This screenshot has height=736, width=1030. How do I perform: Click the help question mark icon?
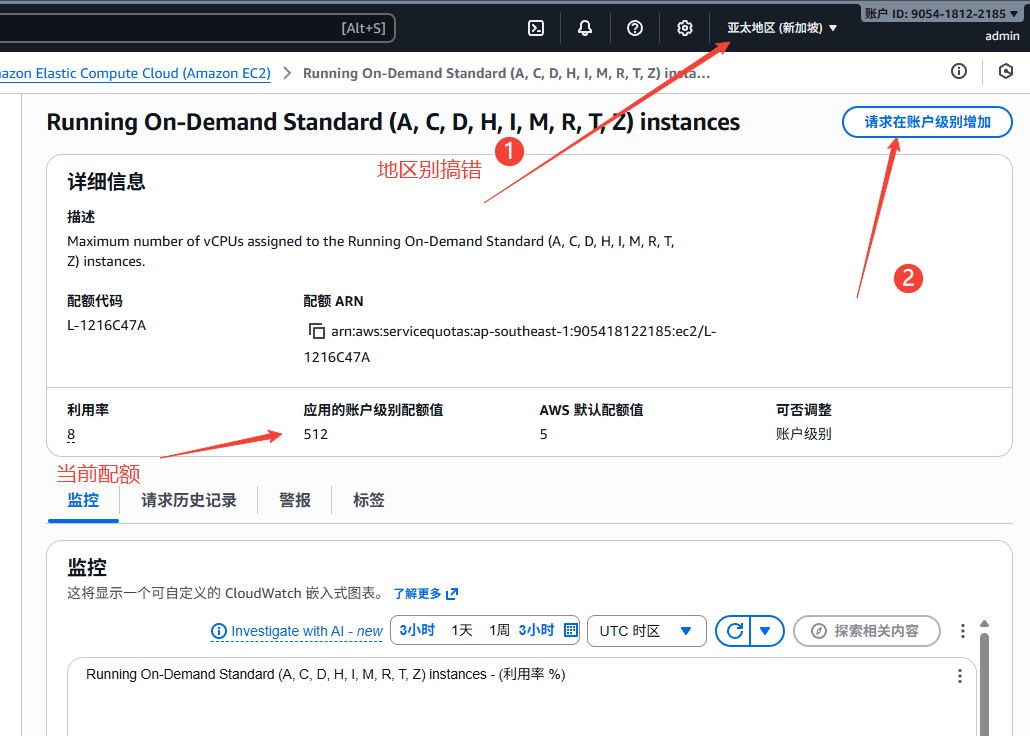635,28
